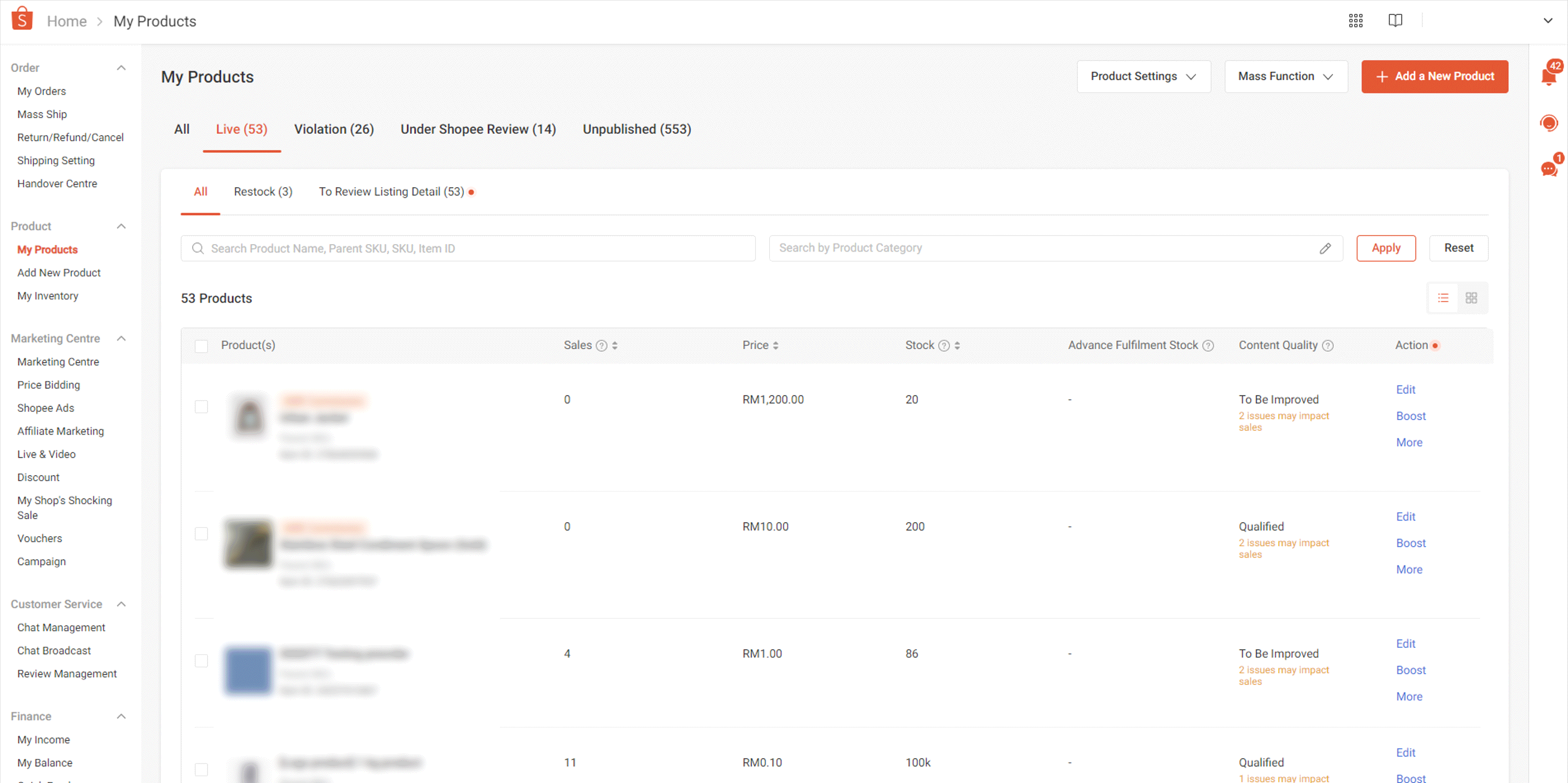Collapse the Customer Service sidebar section
The width and height of the screenshot is (1568, 783).
click(121, 604)
